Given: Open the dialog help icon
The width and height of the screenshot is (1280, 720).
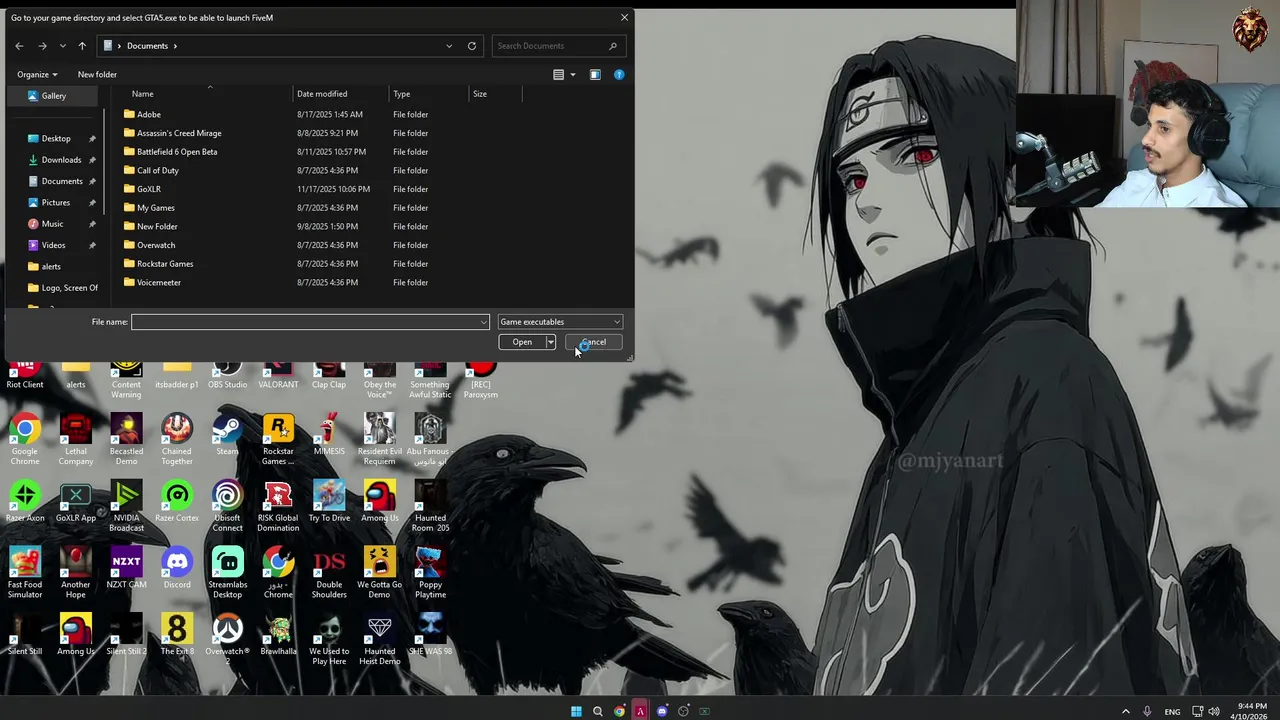Looking at the screenshot, I should 619,75.
